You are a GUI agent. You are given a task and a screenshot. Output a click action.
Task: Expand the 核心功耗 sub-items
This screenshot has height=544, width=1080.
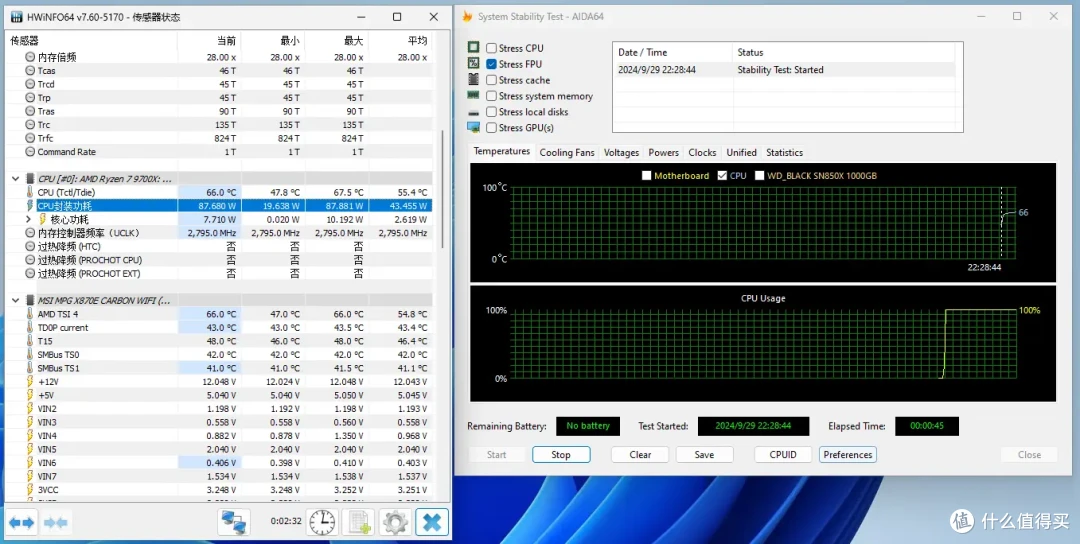pyautogui.click(x=28, y=219)
